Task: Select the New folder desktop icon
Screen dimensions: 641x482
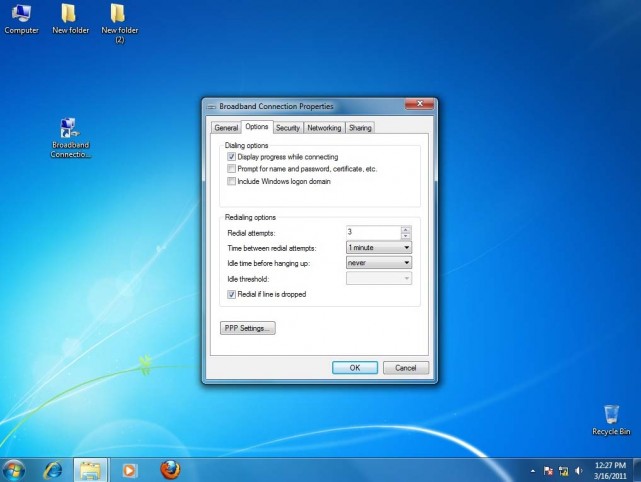Action: point(70,19)
